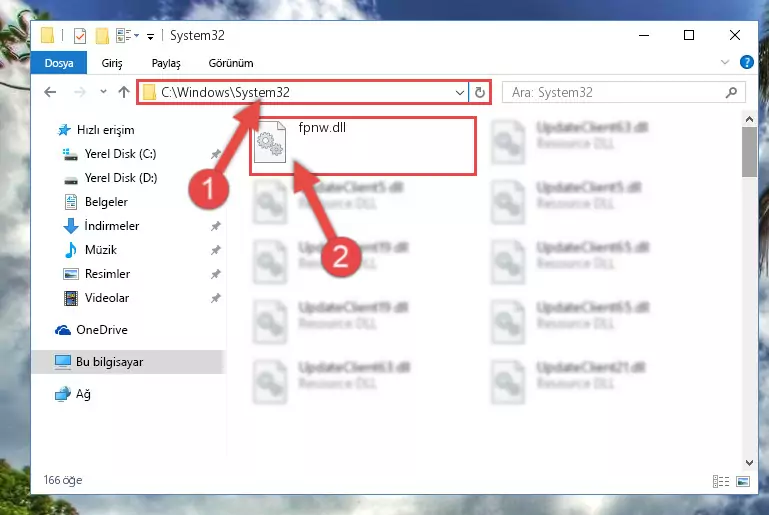Switch to the Paylaş ribbon tab
Image resolution: width=769 pixels, height=515 pixels.
click(166, 63)
